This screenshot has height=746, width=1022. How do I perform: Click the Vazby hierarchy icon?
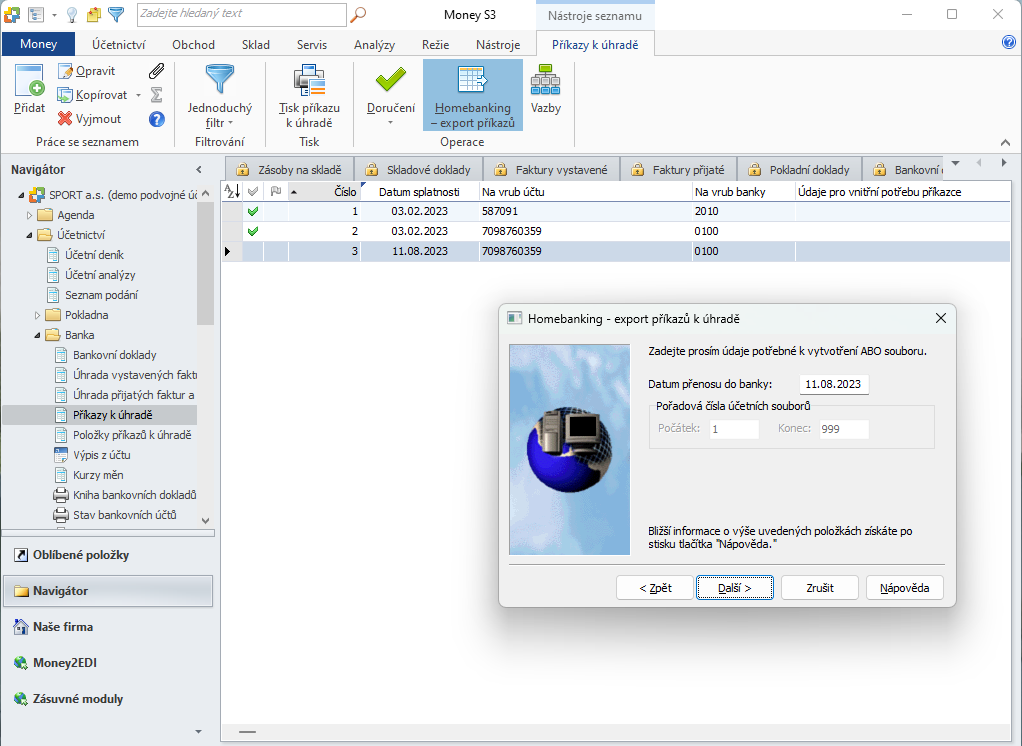coord(546,81)
